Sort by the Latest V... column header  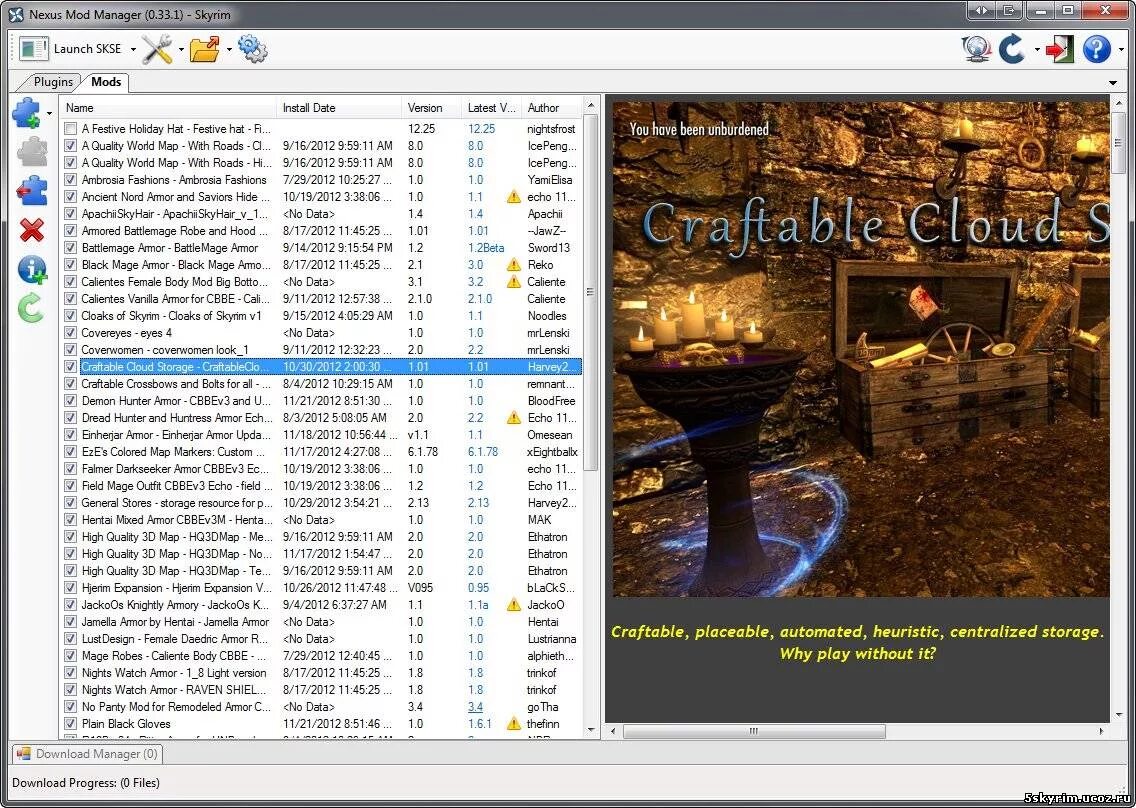pyautogui.click(x=491, y=107)
